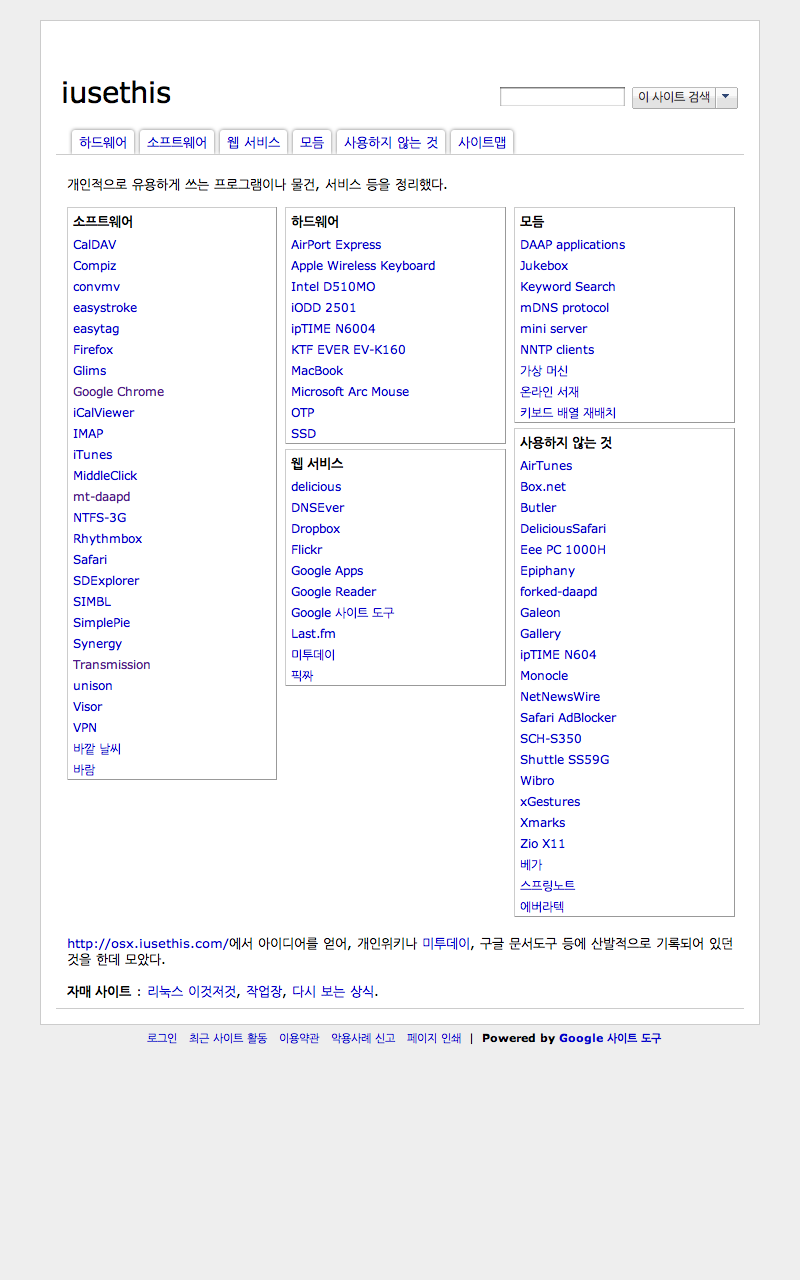
Task: Click the SSD link
Action: click(303, 434)
